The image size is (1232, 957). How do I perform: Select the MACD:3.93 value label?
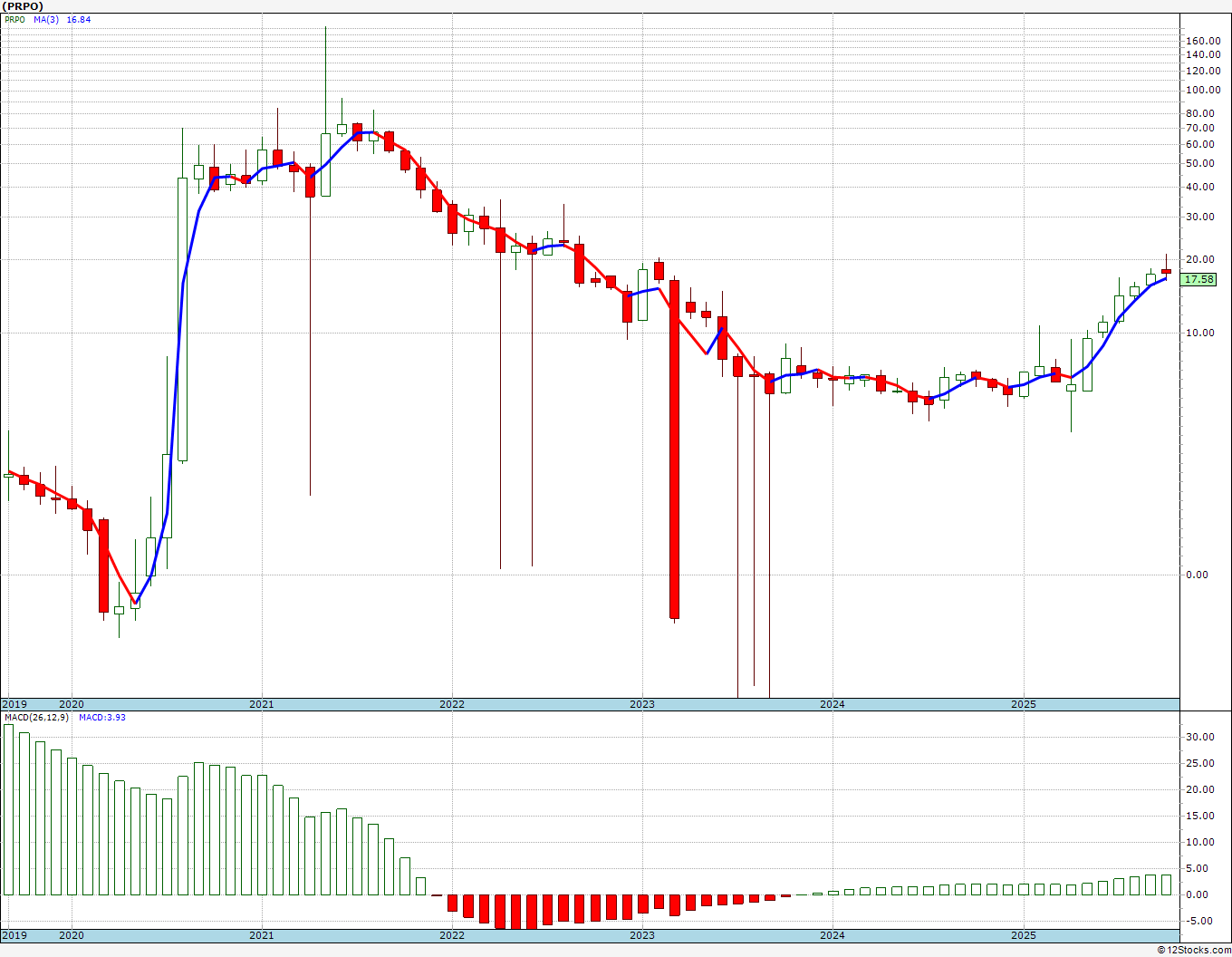[102, 718]
